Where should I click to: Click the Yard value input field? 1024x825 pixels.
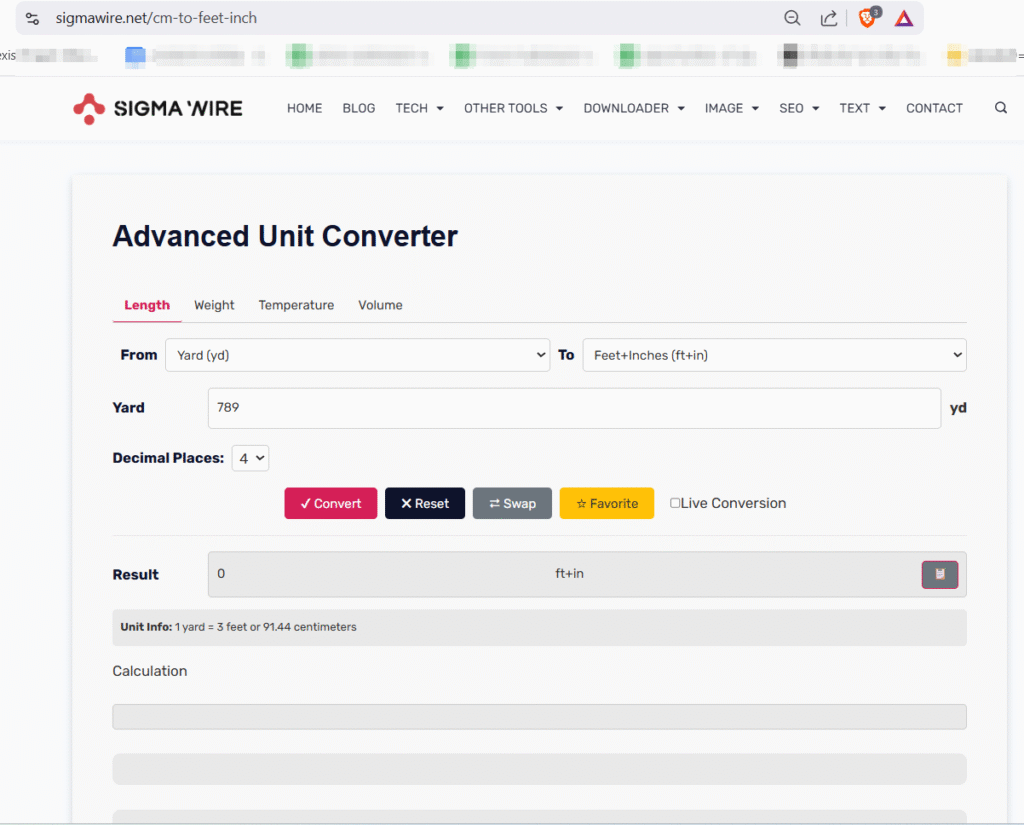click(x=574, y=408)
